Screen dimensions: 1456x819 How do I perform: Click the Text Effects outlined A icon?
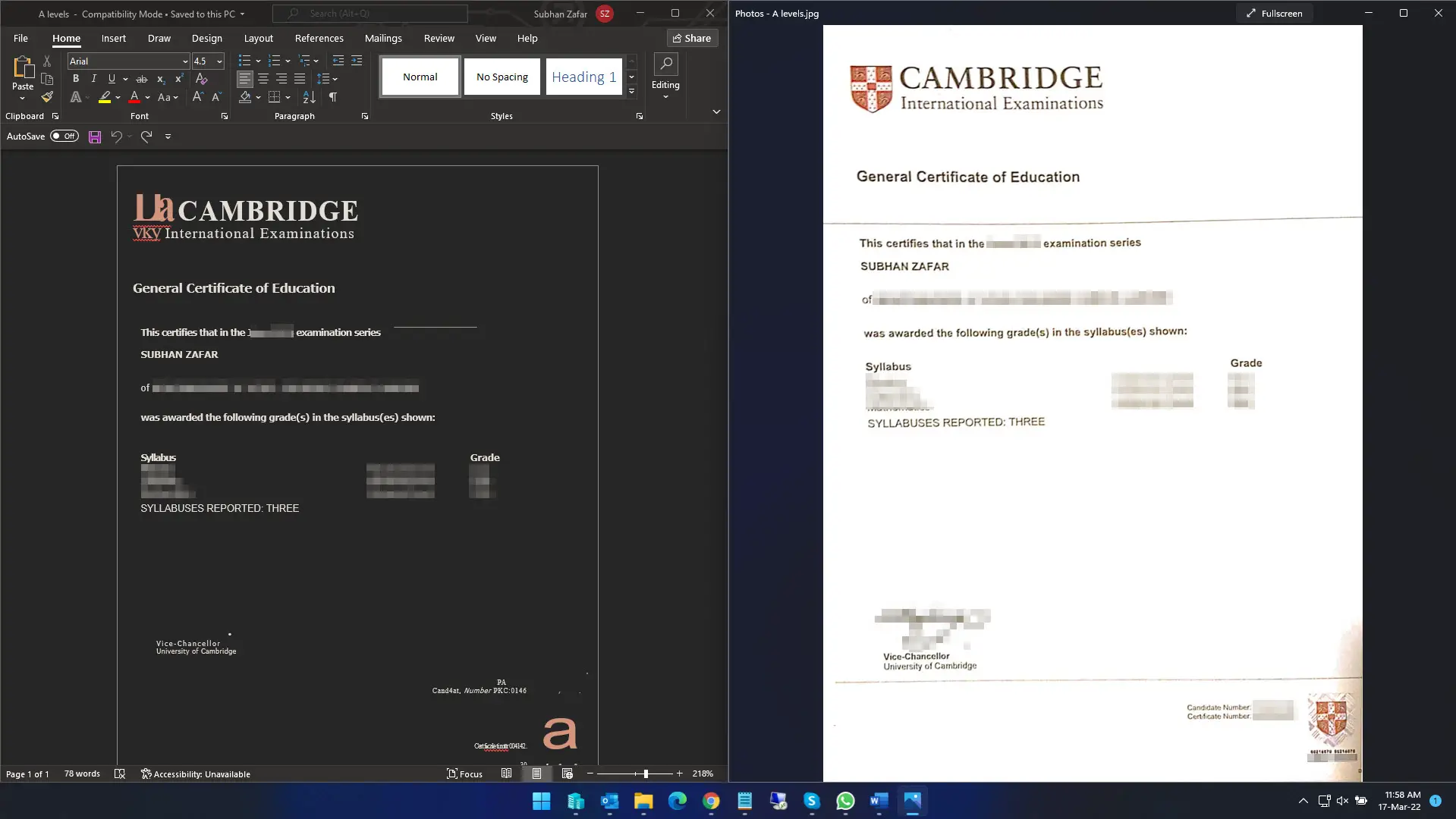(x=75, y=97)
